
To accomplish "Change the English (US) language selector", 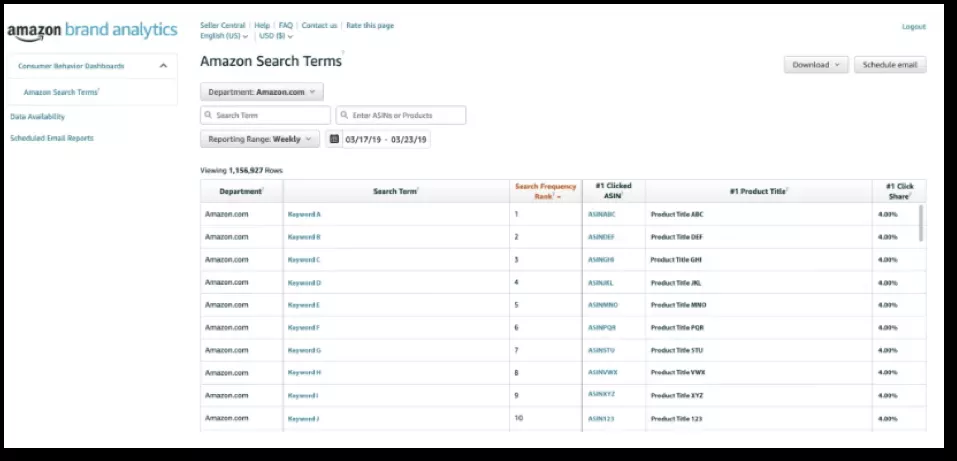I will [224, 36].
